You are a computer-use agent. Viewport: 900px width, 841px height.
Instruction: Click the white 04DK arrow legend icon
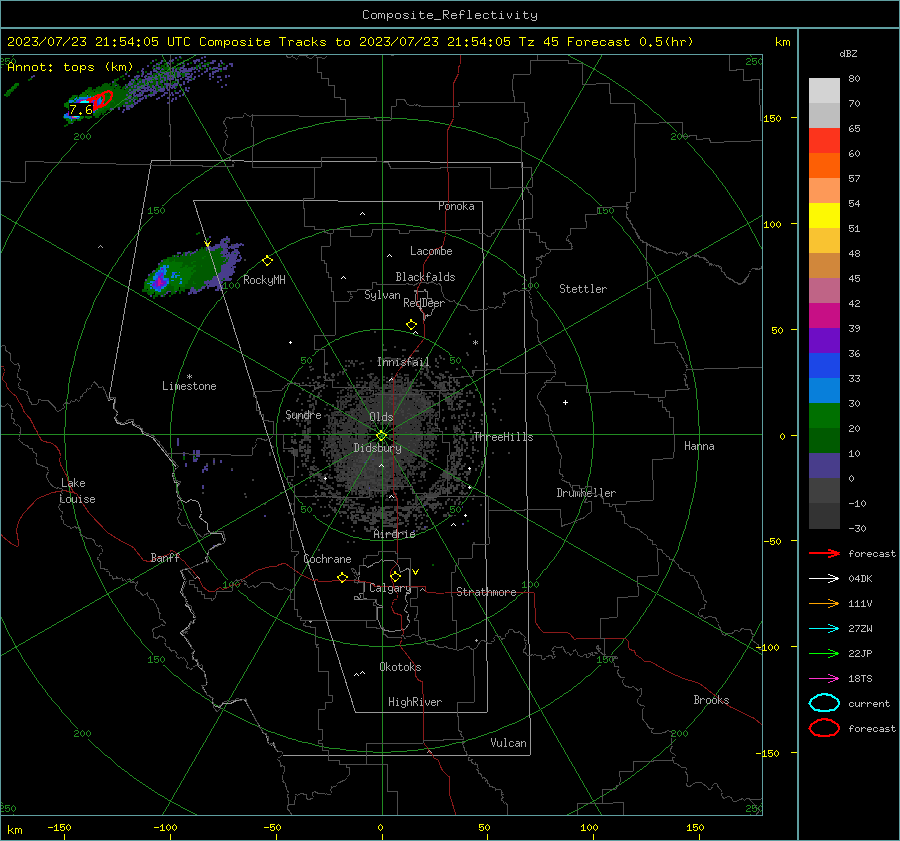click(x=824, y=578)
